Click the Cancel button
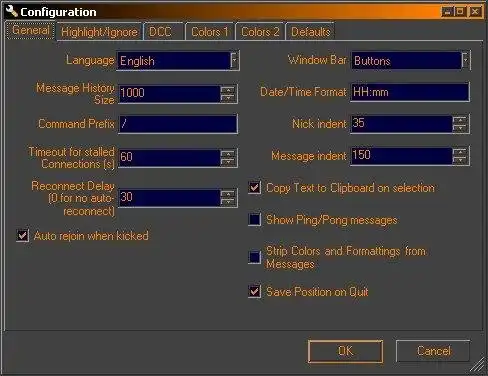This screenshot has width=488, height=376. tap(433, 351)
